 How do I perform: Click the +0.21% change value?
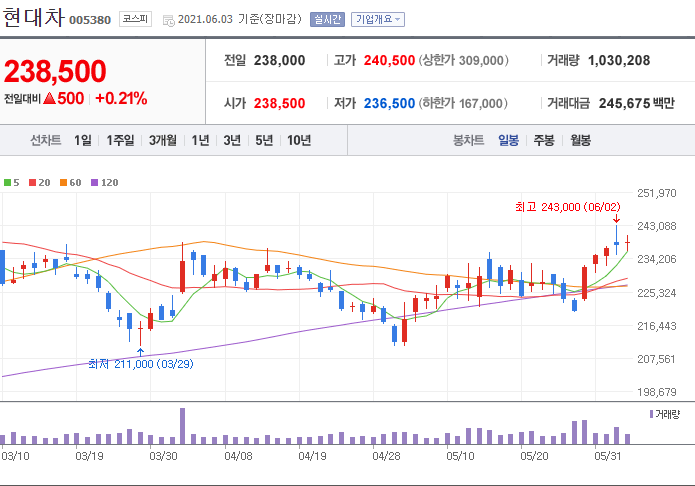coord(121,98)
